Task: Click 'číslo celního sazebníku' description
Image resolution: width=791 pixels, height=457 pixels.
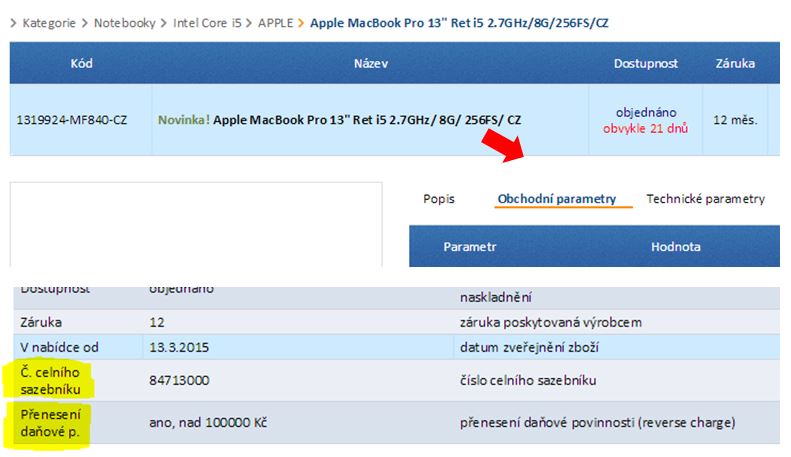Action: tap(528, 380)
